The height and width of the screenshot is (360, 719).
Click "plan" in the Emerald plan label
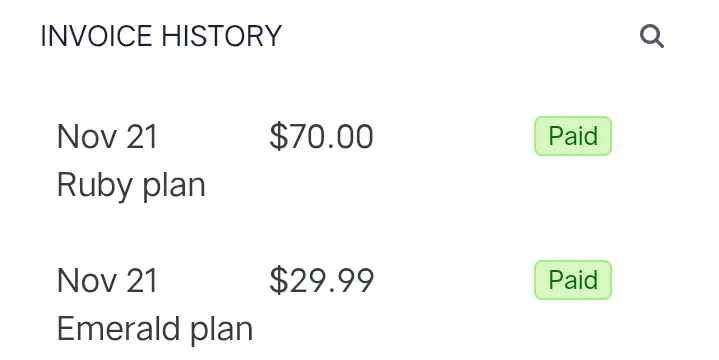(x=221, y=330)
